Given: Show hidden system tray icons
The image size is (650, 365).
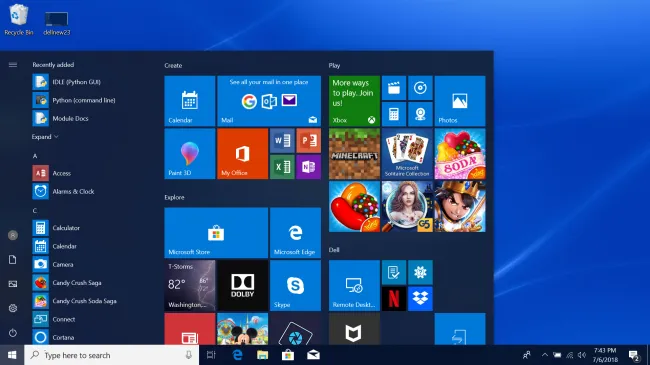Looking at the screenshot, I should coord(545,355).
